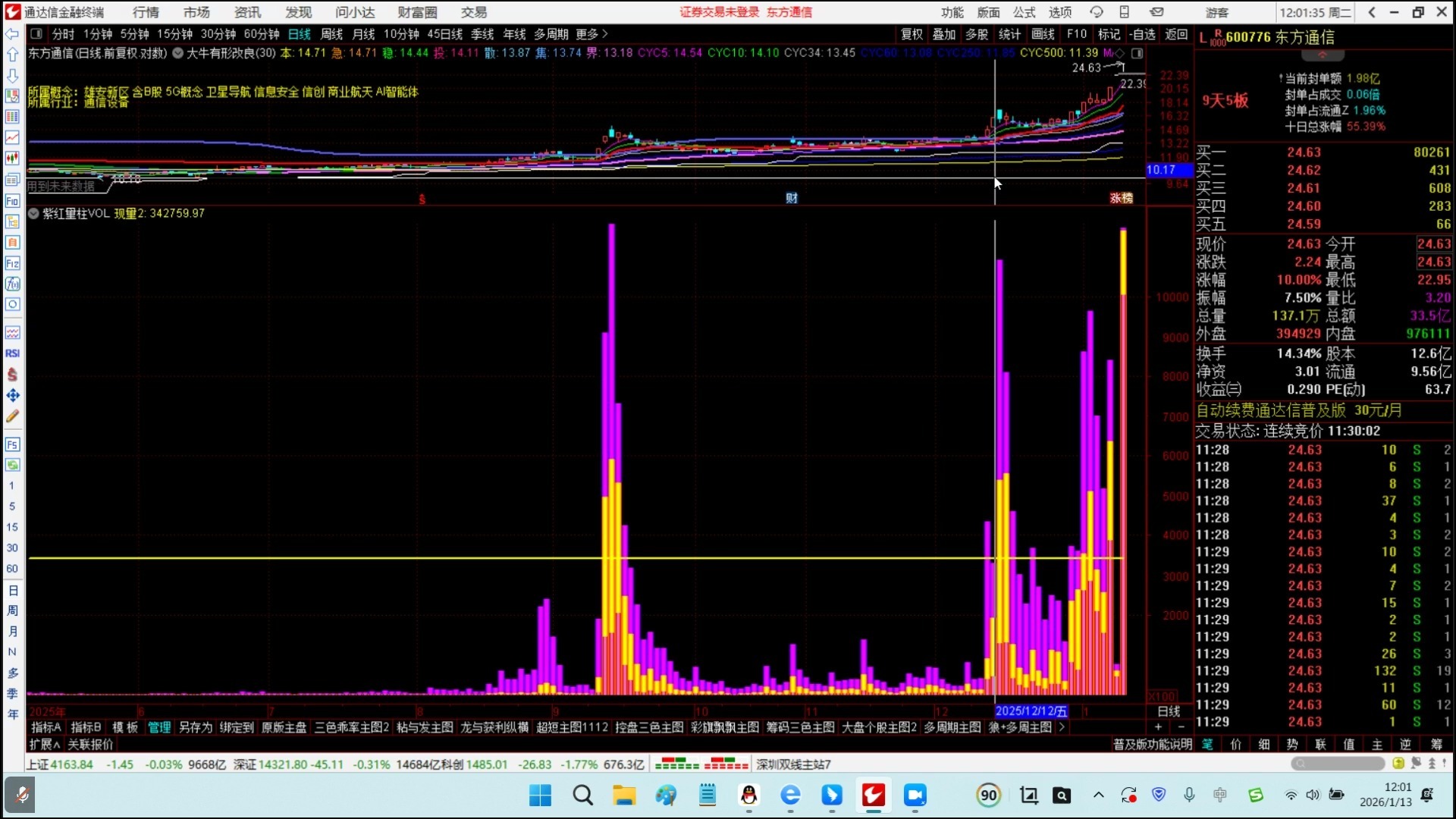Toggle the side panel icon after CYC500
The width and height of the screenshot is (1456, 819).
1137,53
